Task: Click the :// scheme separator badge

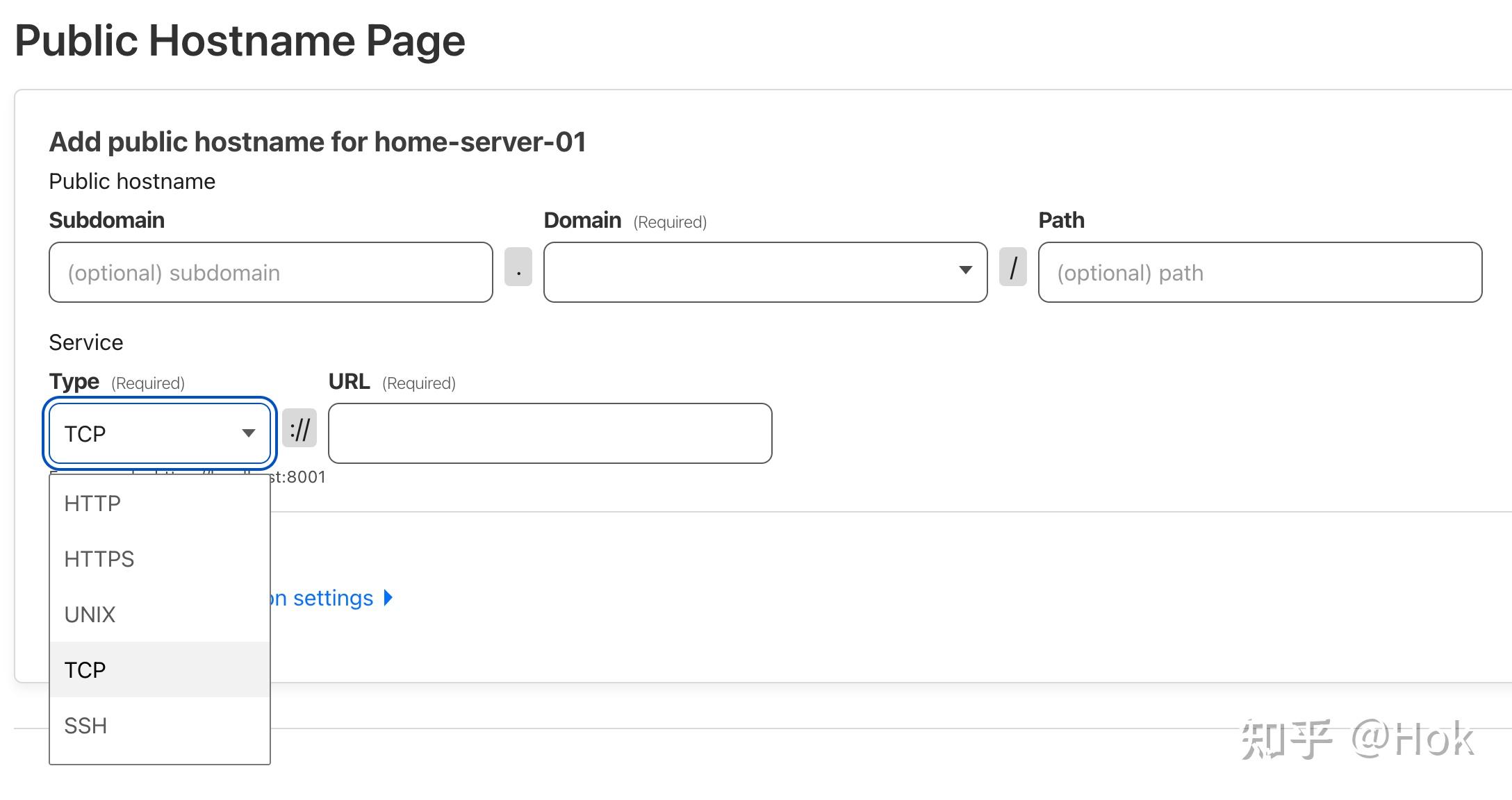Action: [x=299, y=428]
